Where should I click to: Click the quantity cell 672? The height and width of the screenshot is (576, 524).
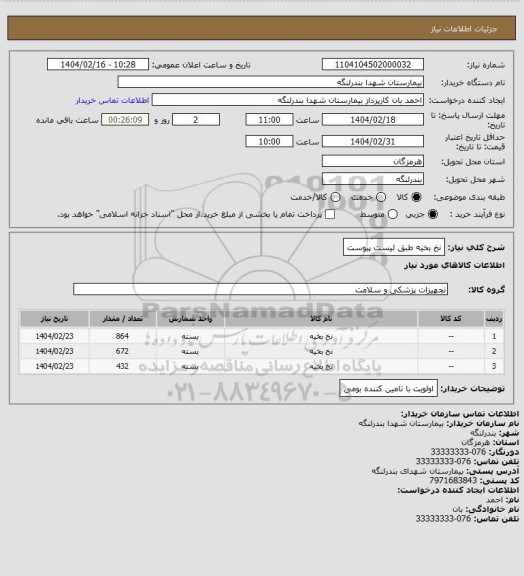[122, 351]
